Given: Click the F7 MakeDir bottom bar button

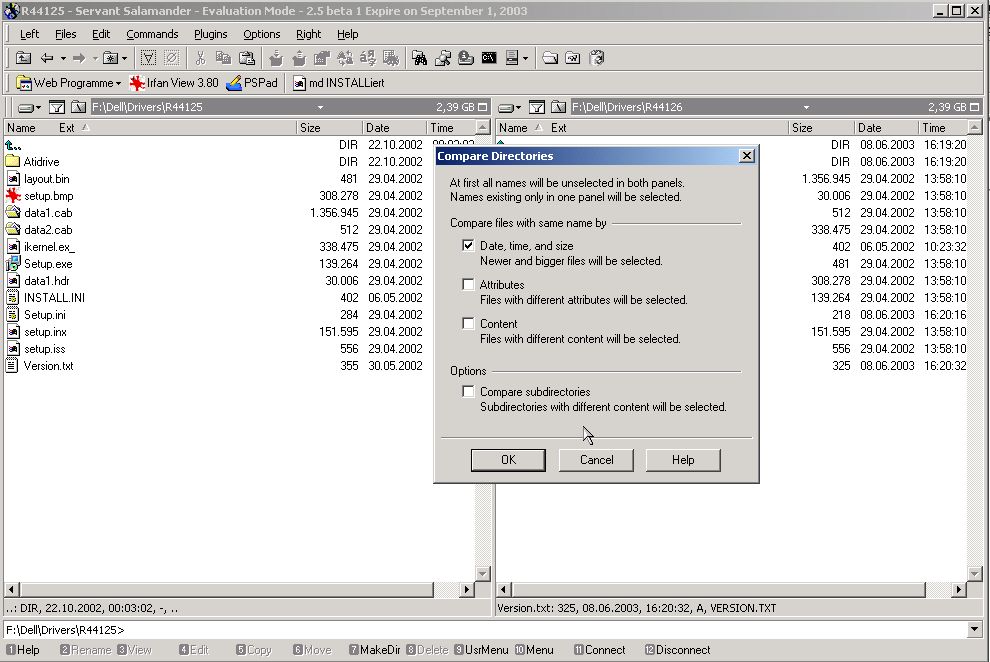Looking at the screenshot, I should click(375, 650).
